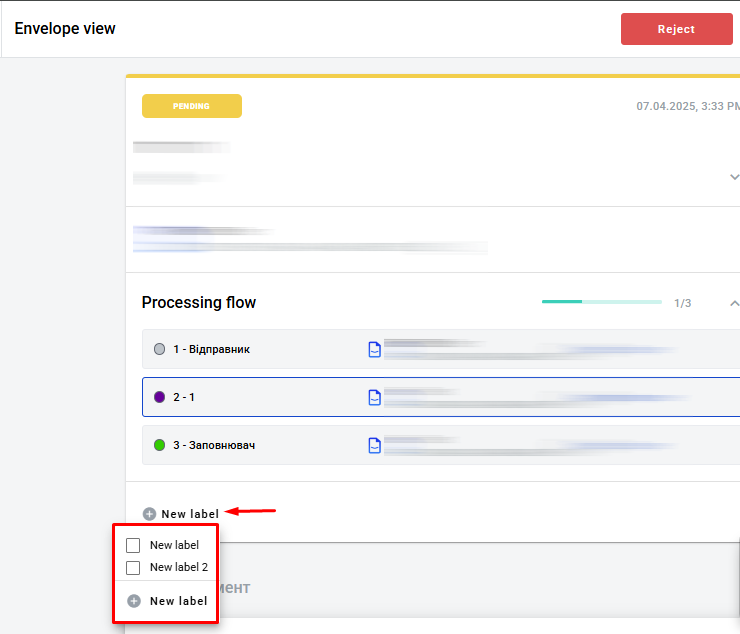Click the PENDING status badge
Image resolution: width=740 pixels, height=634 pixels.
[x=191, y=106]
